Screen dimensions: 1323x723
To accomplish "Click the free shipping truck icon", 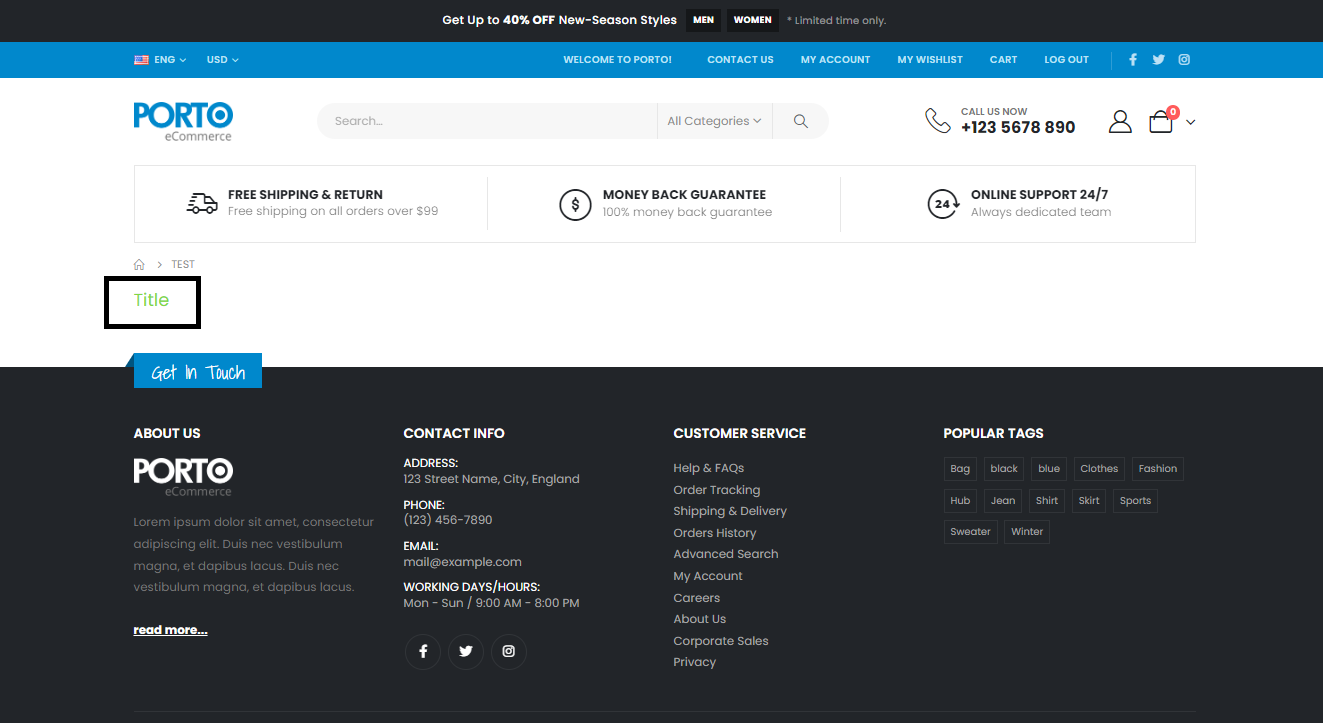I will click(202, 204).
